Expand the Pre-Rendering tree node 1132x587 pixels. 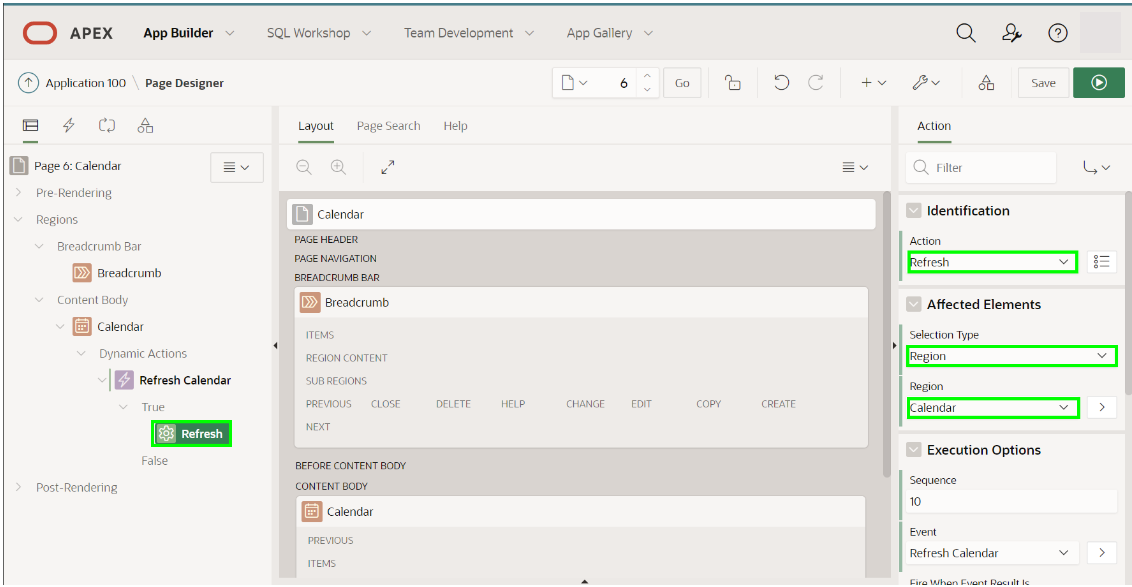coord(19,193)
